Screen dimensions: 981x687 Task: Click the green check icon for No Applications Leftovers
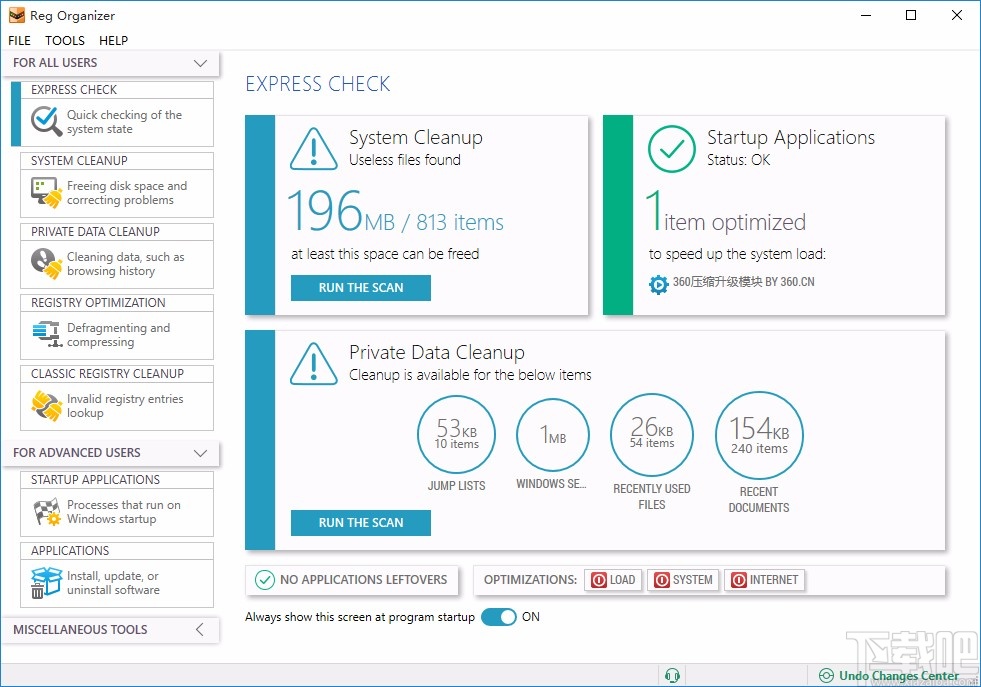[x=265, y=580]
